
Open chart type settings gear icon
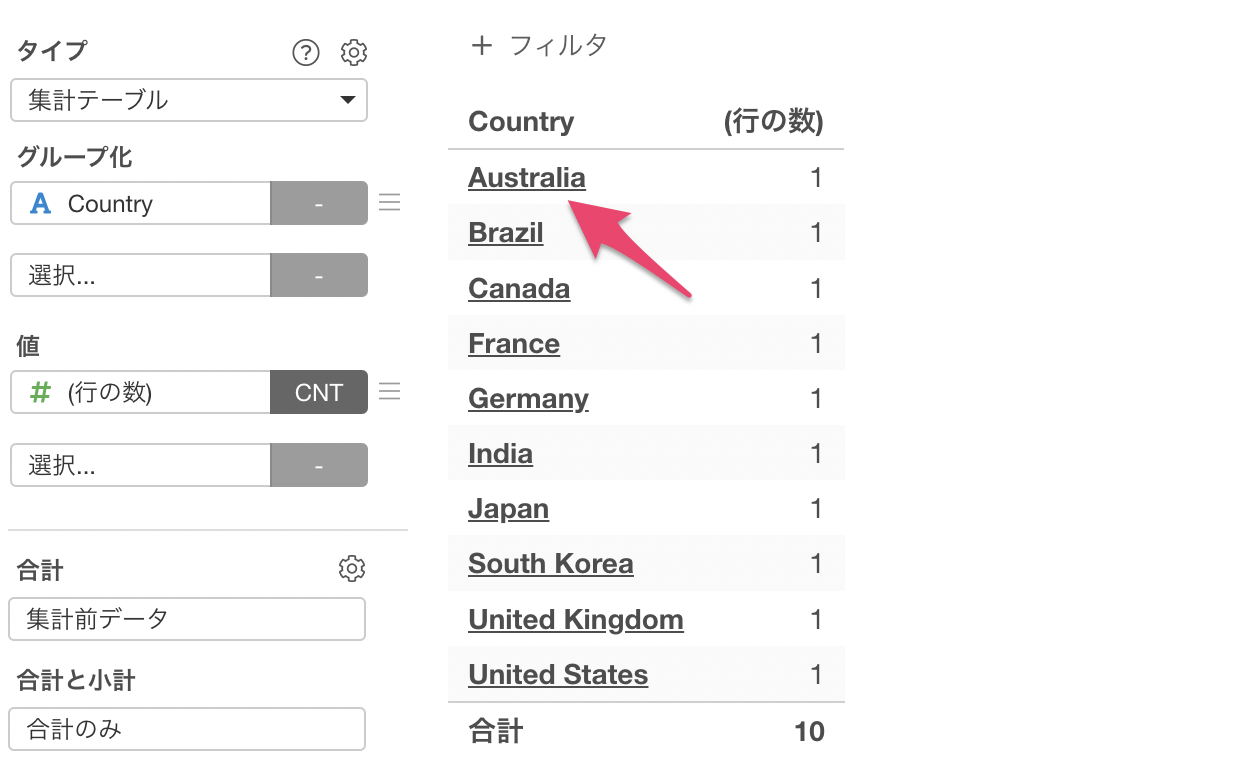point(354,52)
